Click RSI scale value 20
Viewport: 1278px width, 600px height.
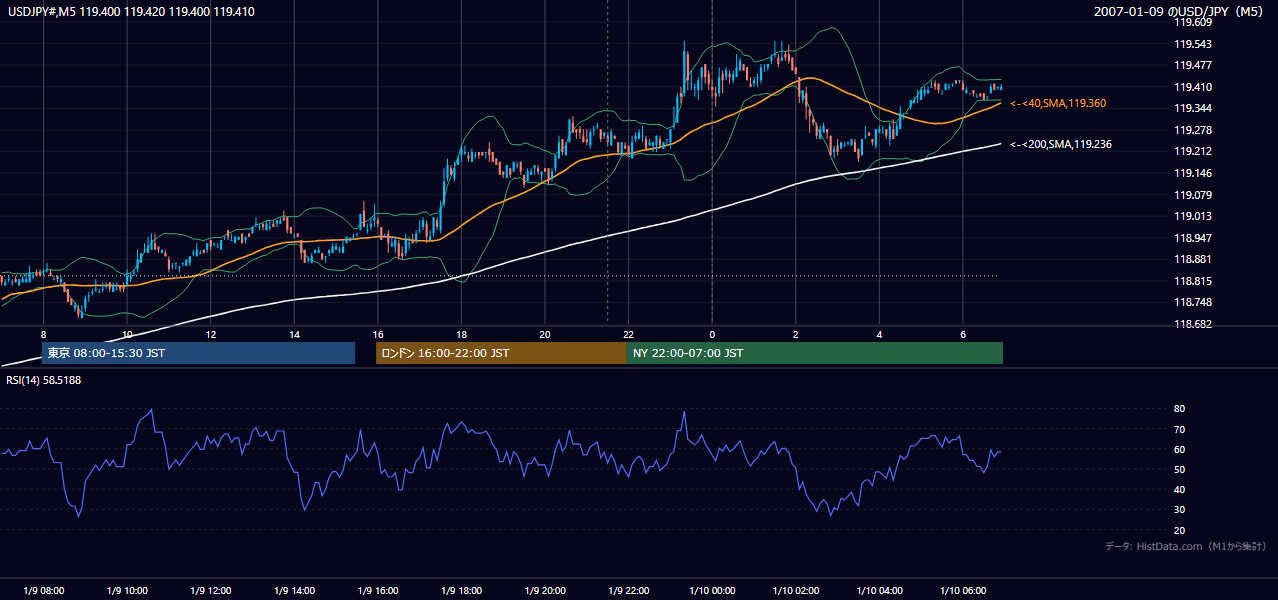(x=1179, y=530)
